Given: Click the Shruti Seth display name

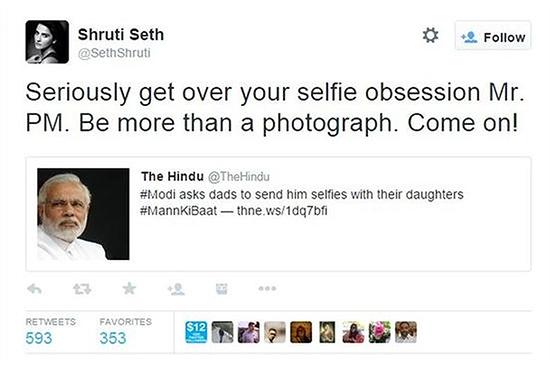Looking at the screenshot, I should tap(121, 34).
